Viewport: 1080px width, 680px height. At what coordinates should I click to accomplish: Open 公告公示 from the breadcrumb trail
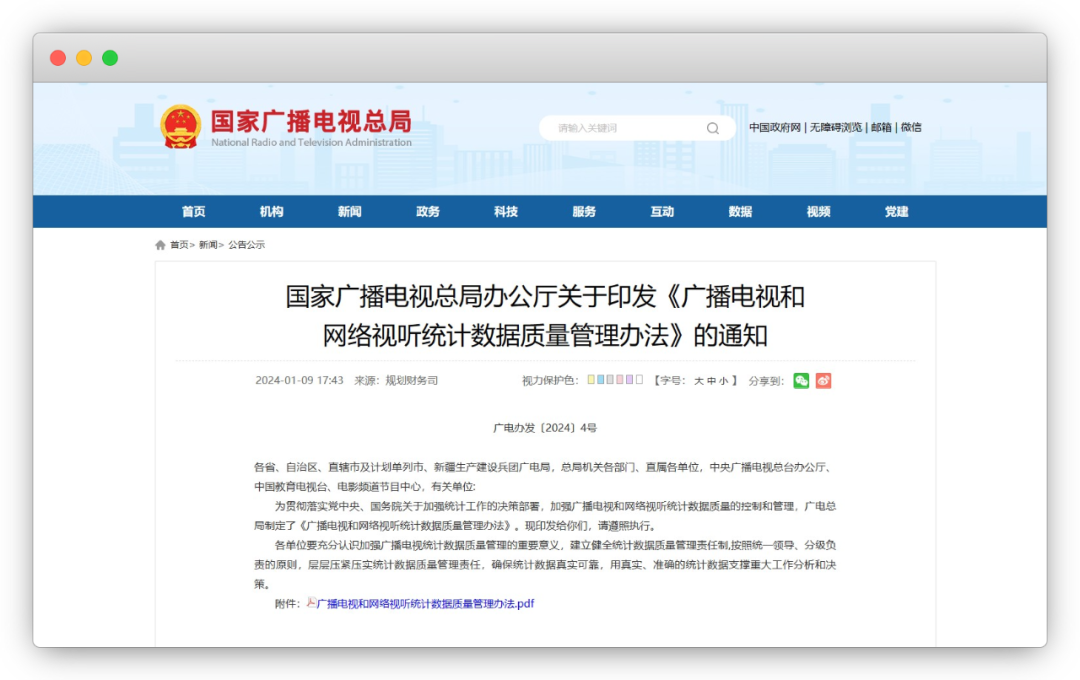[x=244, y=244]
